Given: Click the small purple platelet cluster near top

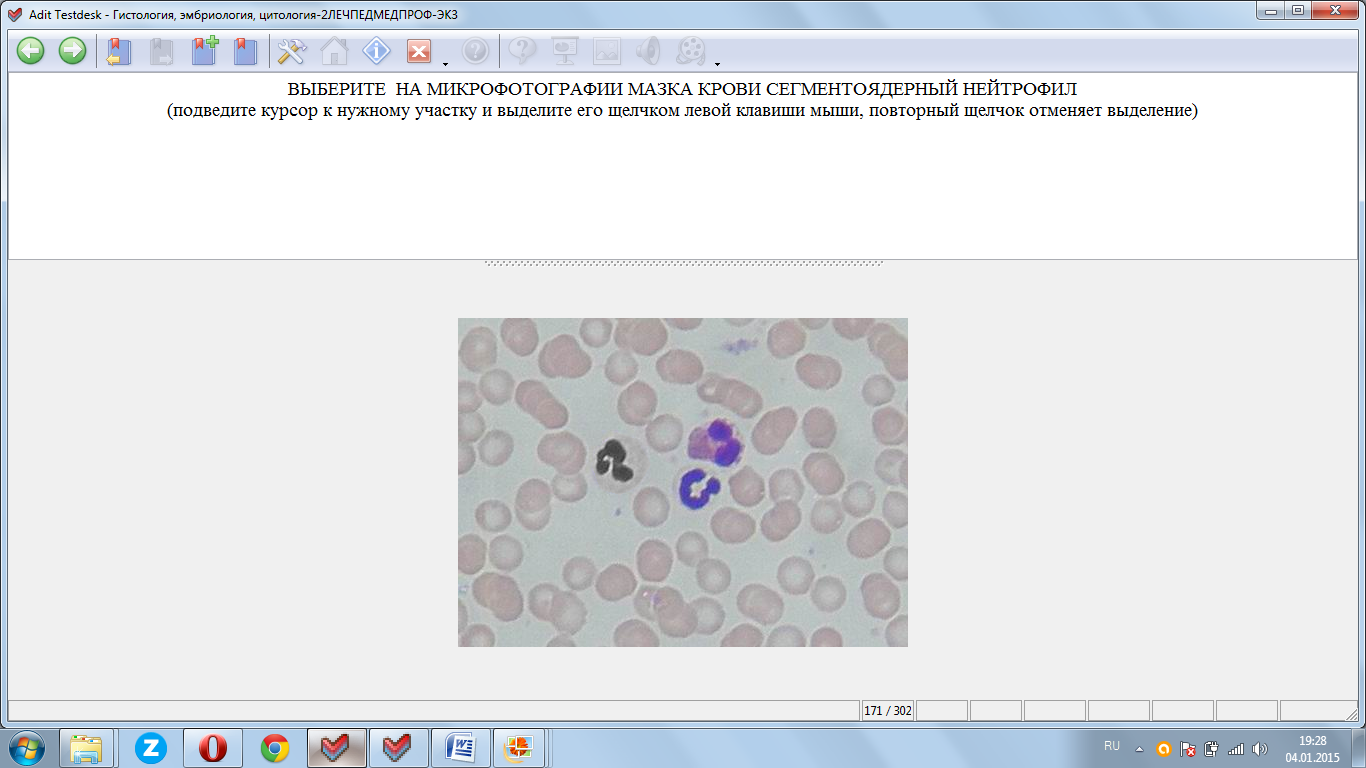Looking at the screenshot, I should click(739, 346).
